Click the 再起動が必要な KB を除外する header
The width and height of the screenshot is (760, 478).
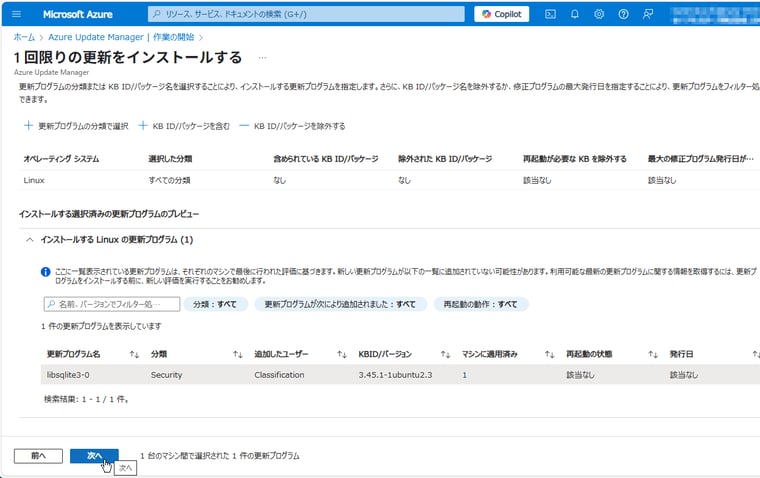574,159
